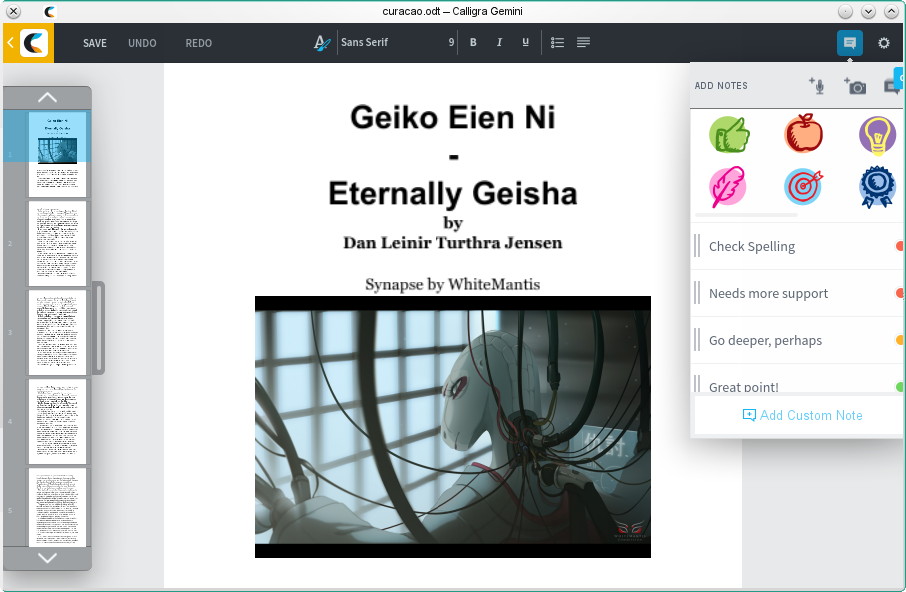906x592 pixels.
Task: Add the thumbs-up sticker note
Action: point(729,134)
